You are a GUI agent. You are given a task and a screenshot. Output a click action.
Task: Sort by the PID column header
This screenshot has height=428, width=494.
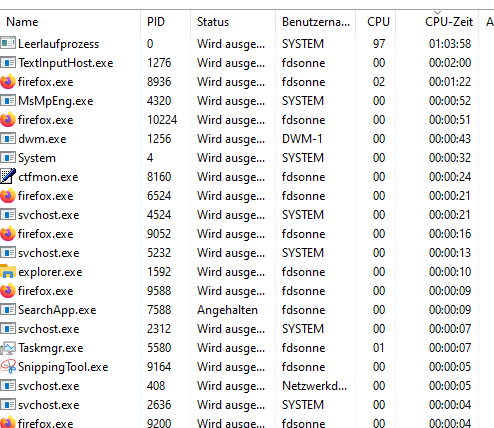(156, 22)
